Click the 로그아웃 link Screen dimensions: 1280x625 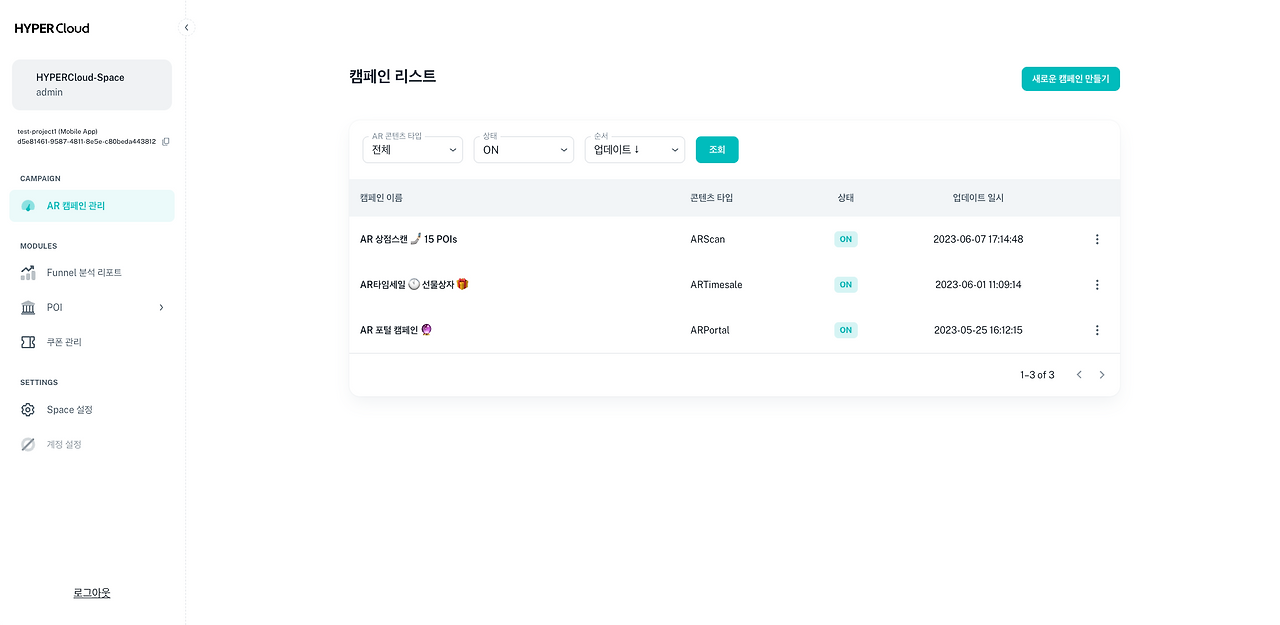91,591
